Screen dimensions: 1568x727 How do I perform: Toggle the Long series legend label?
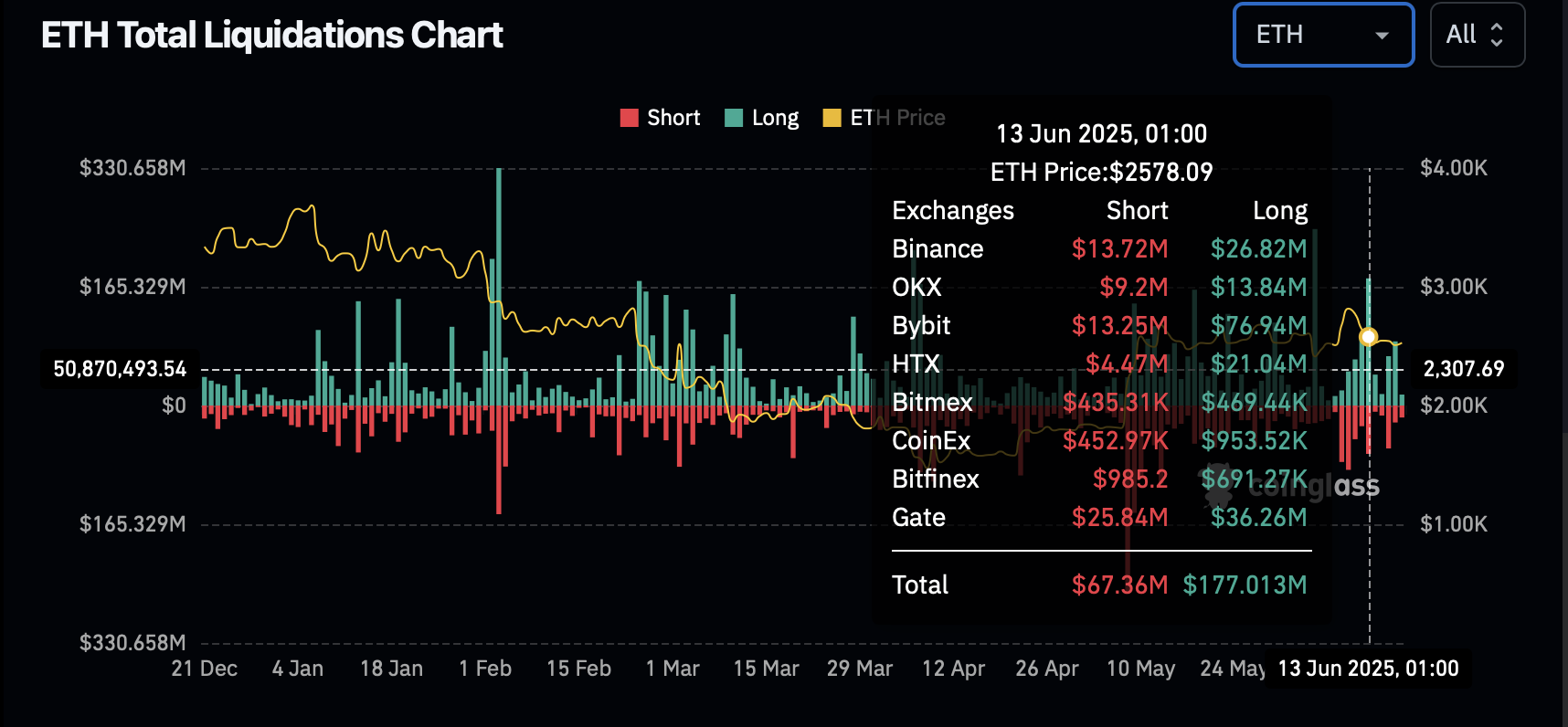[775, 118]
